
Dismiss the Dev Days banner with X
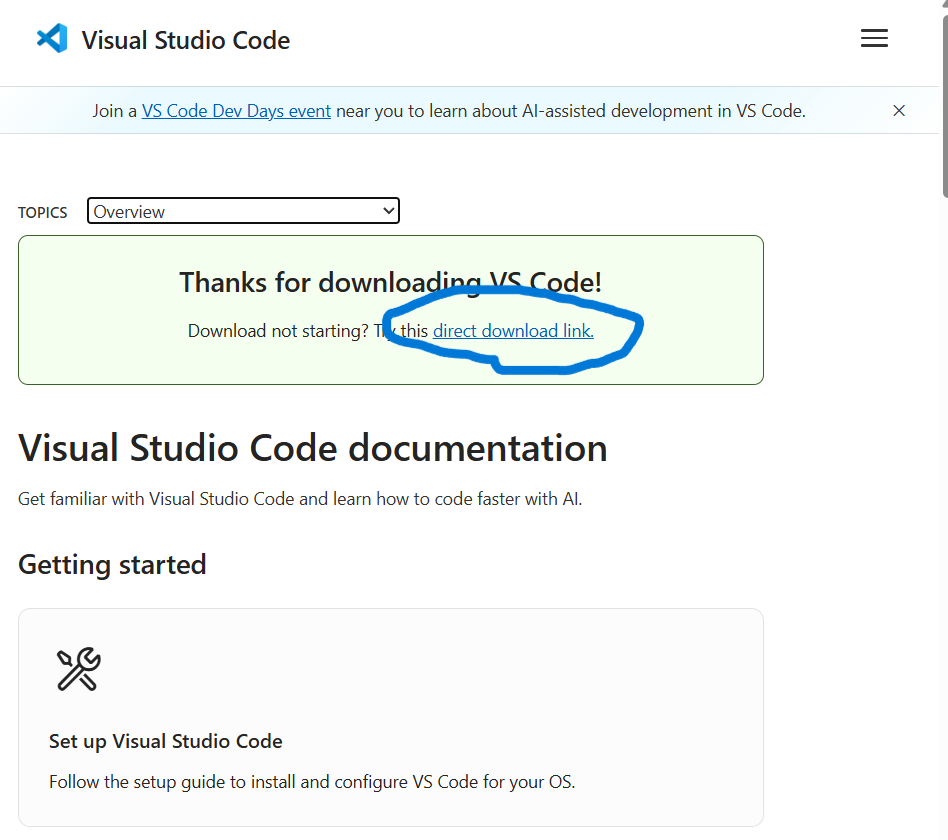point(899,111)
